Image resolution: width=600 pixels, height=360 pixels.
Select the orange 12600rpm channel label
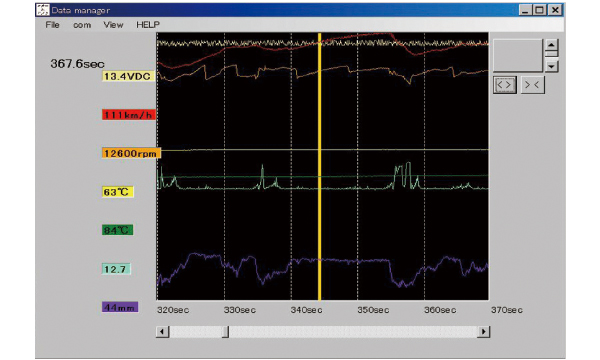(131, 153)
